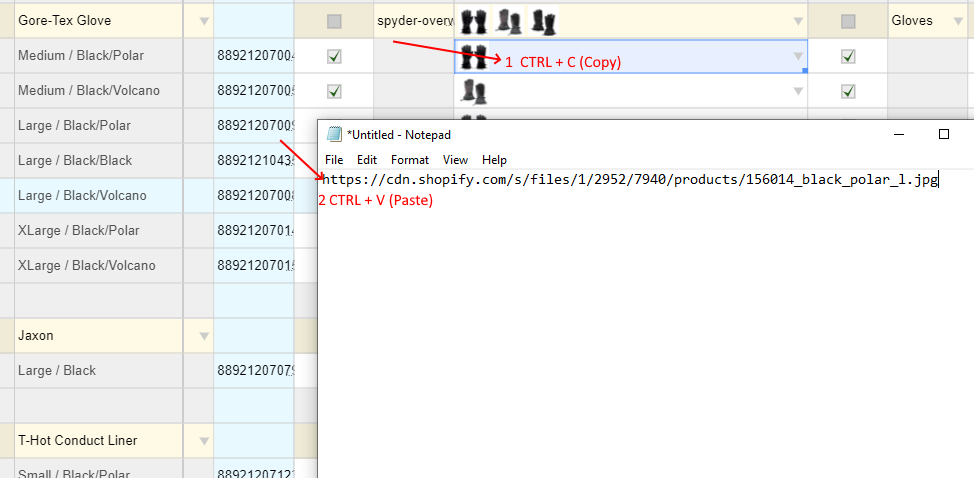Open T-Hot Conduct Liner dropdown arrow
This screenshot has height=478, width=974.
[x=204, y=441]
